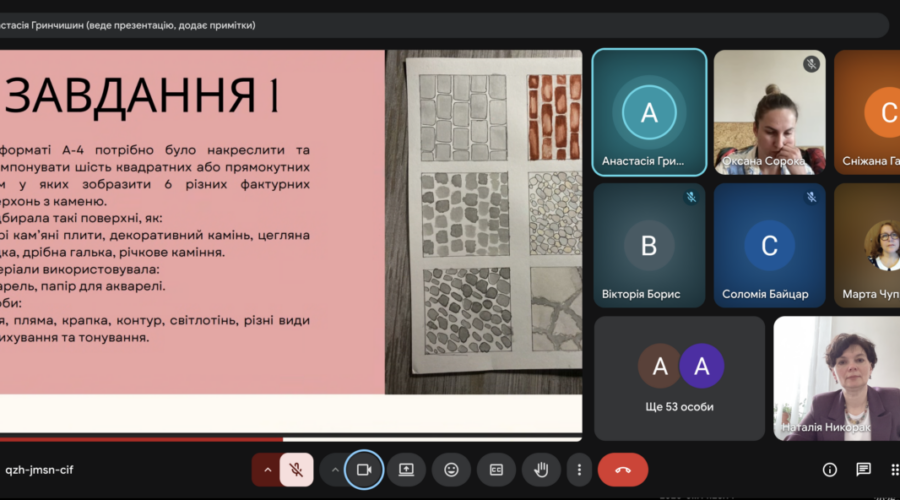Click the letter B avatar of Вікторія Борис
900x500 pixels.
649,246
